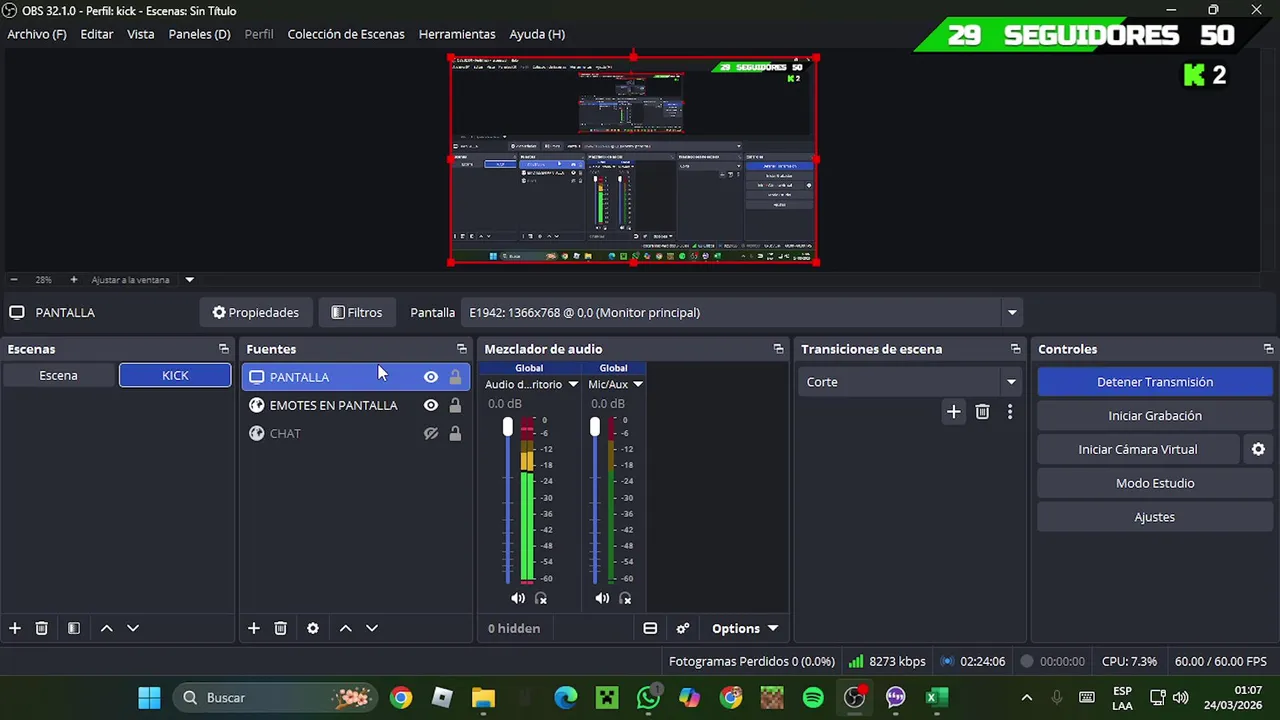
Task: Open the Paneles menu
Action: click(199, 34)
